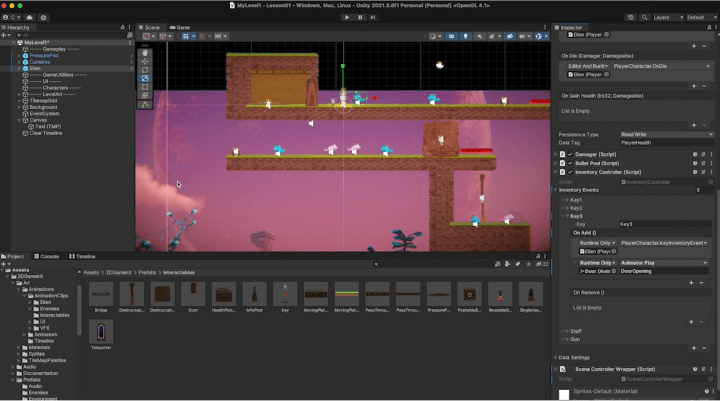Open the Timeline tab
Screen dimensions: 720x401
84,256
